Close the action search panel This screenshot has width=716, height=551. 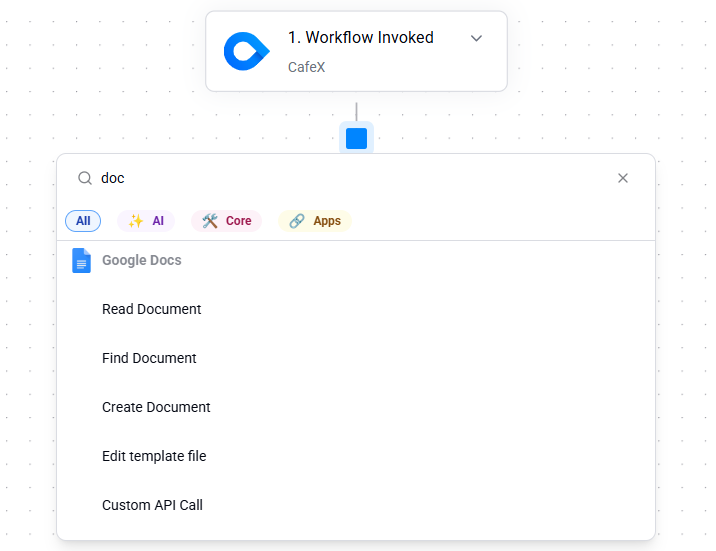(623, 178)
